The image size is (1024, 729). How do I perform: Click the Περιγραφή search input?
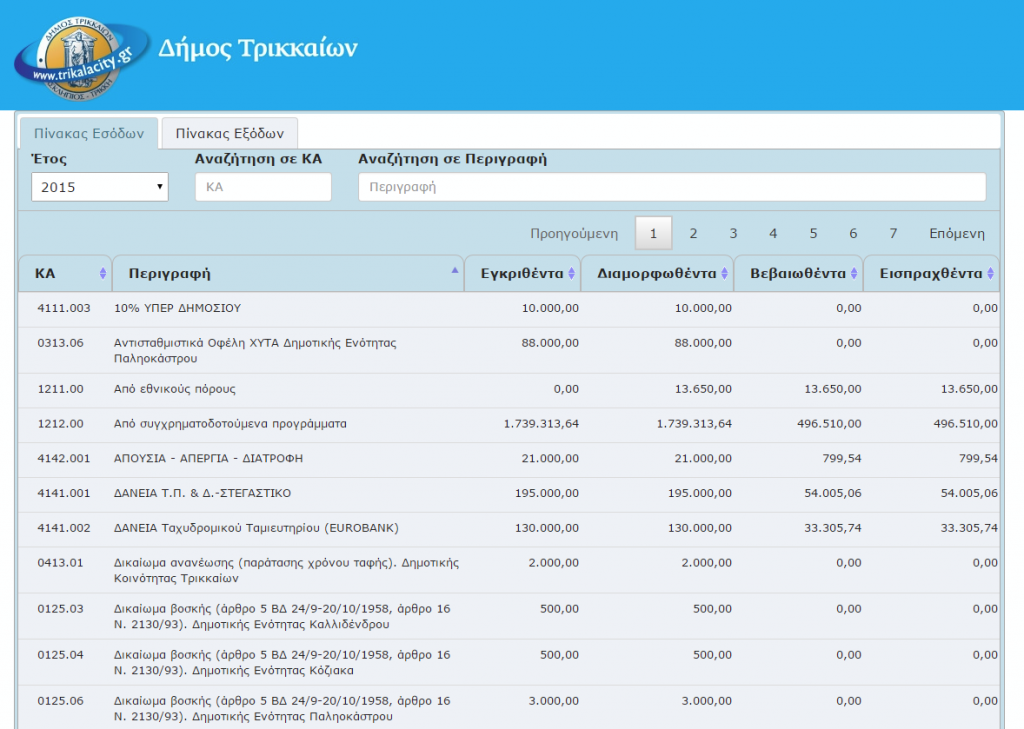pos(671,187)
